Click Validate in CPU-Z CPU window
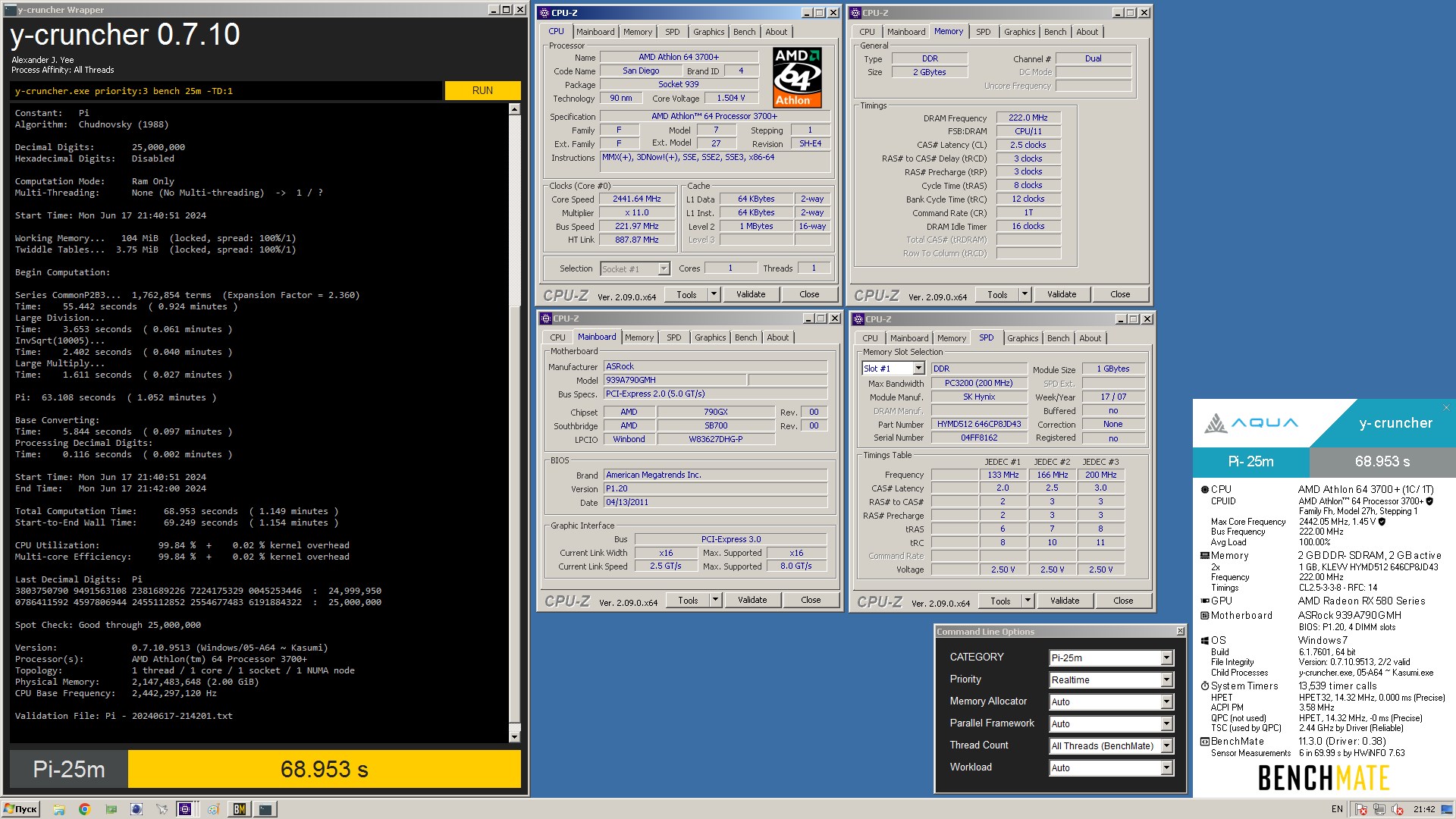Screen dimensions: 1456x819 [x=751, y=294]
